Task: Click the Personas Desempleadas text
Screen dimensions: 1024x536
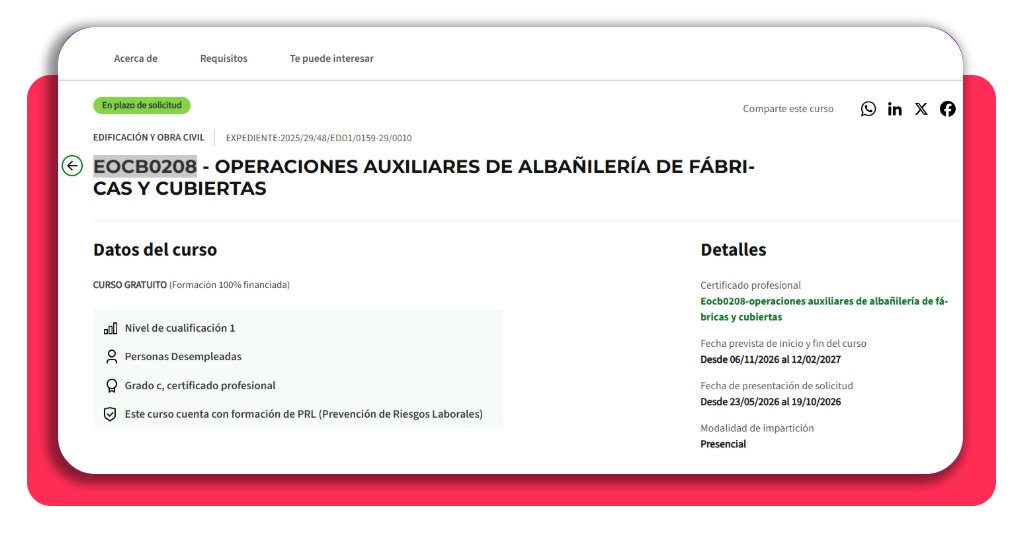Action: coord(183,356)
